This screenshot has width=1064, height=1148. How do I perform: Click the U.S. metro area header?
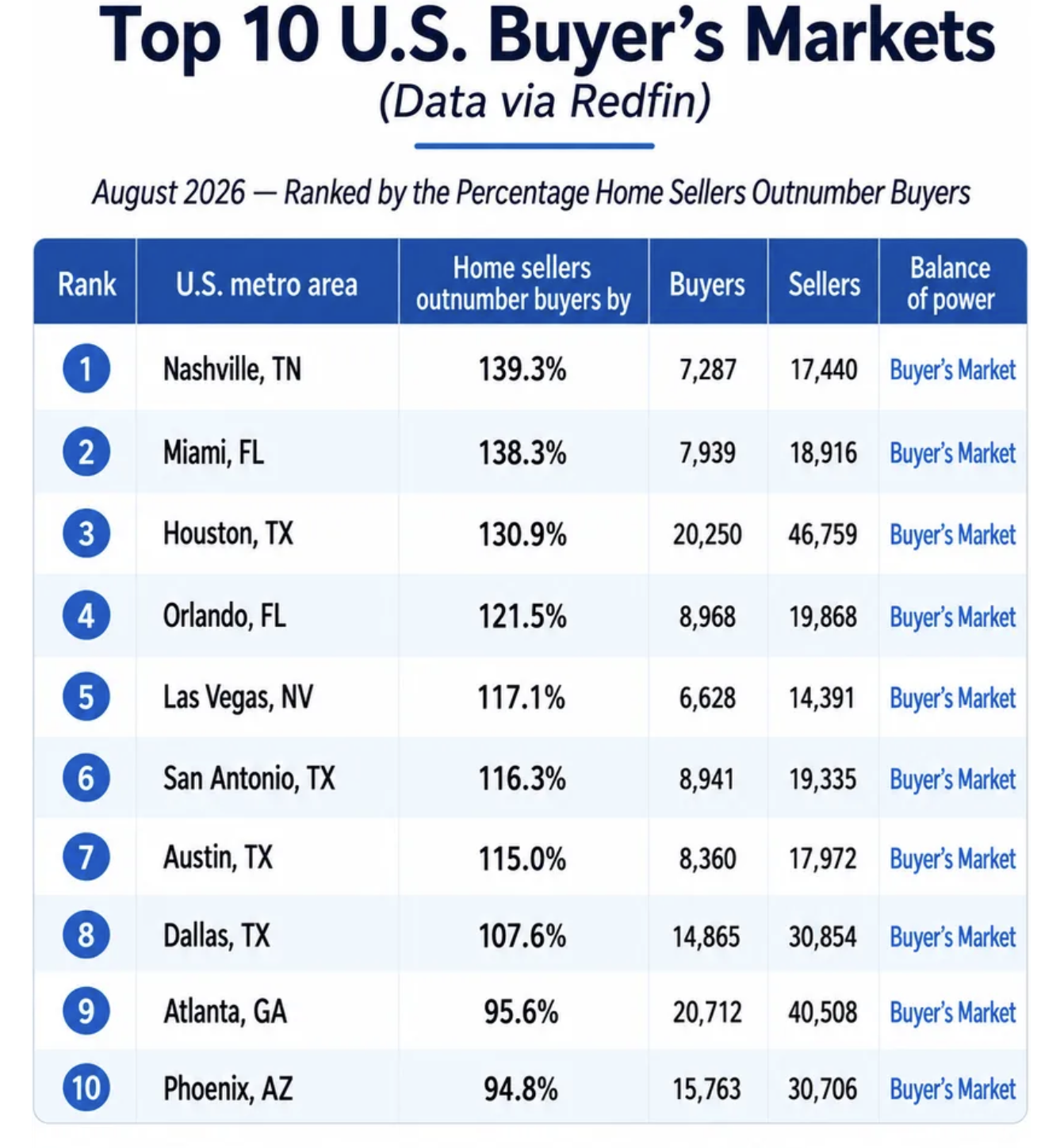(x=266, y=284)
